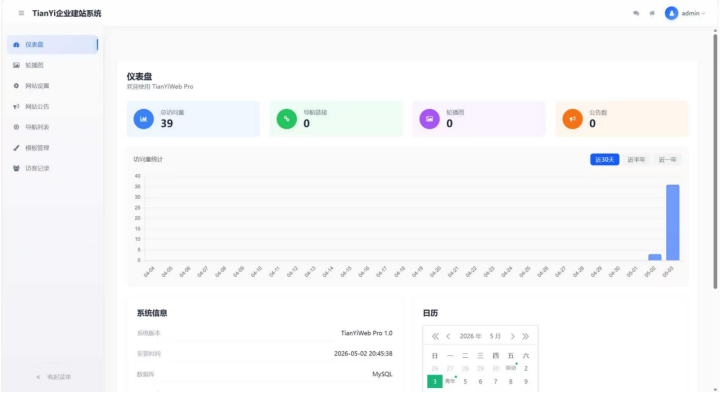This screenshot has width=720, height=393.
Task: Select date 9 in calendar
Action: [x=526, y=382]
